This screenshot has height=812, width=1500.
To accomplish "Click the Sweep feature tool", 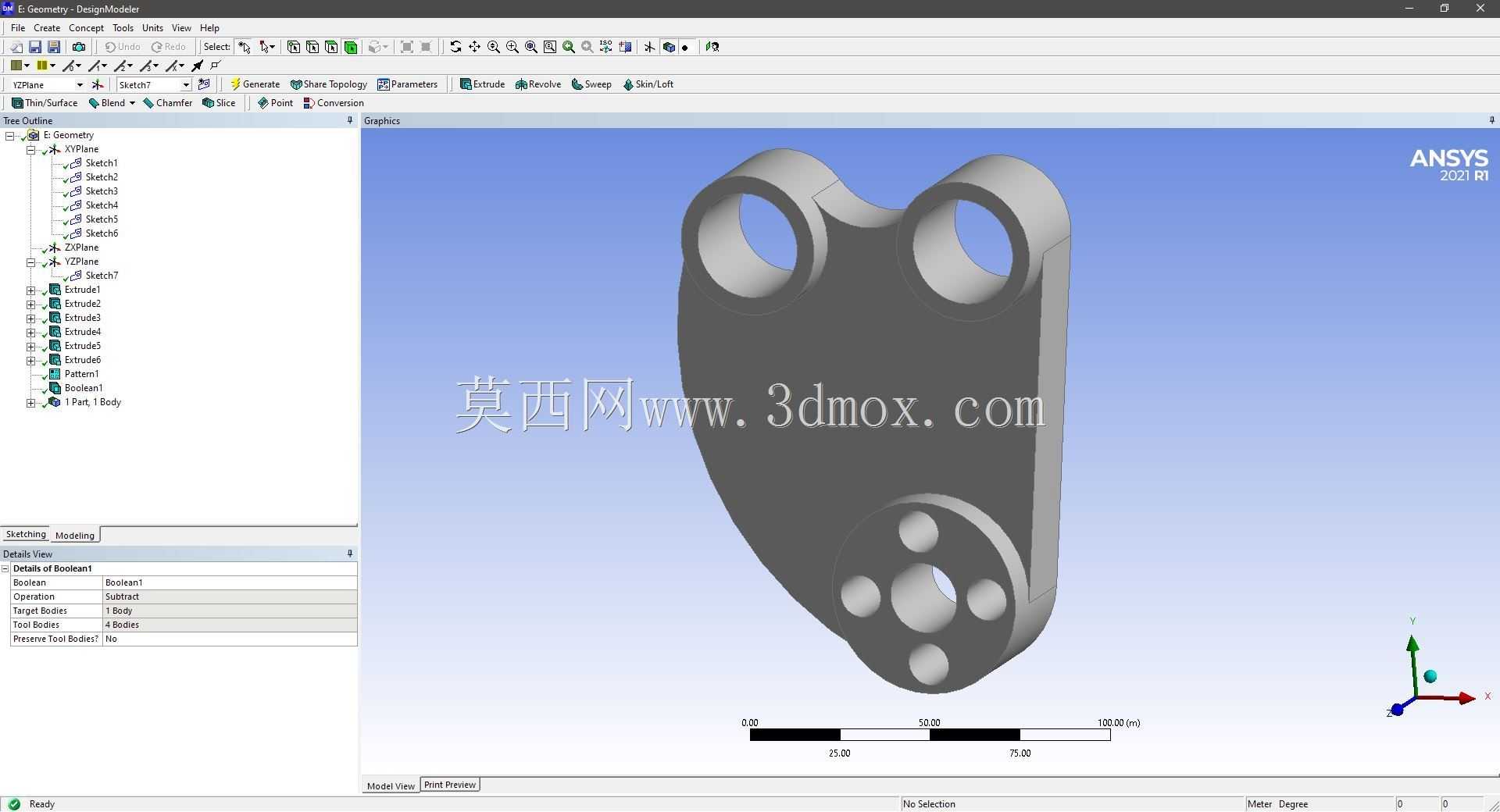I will tap(591, 84).
